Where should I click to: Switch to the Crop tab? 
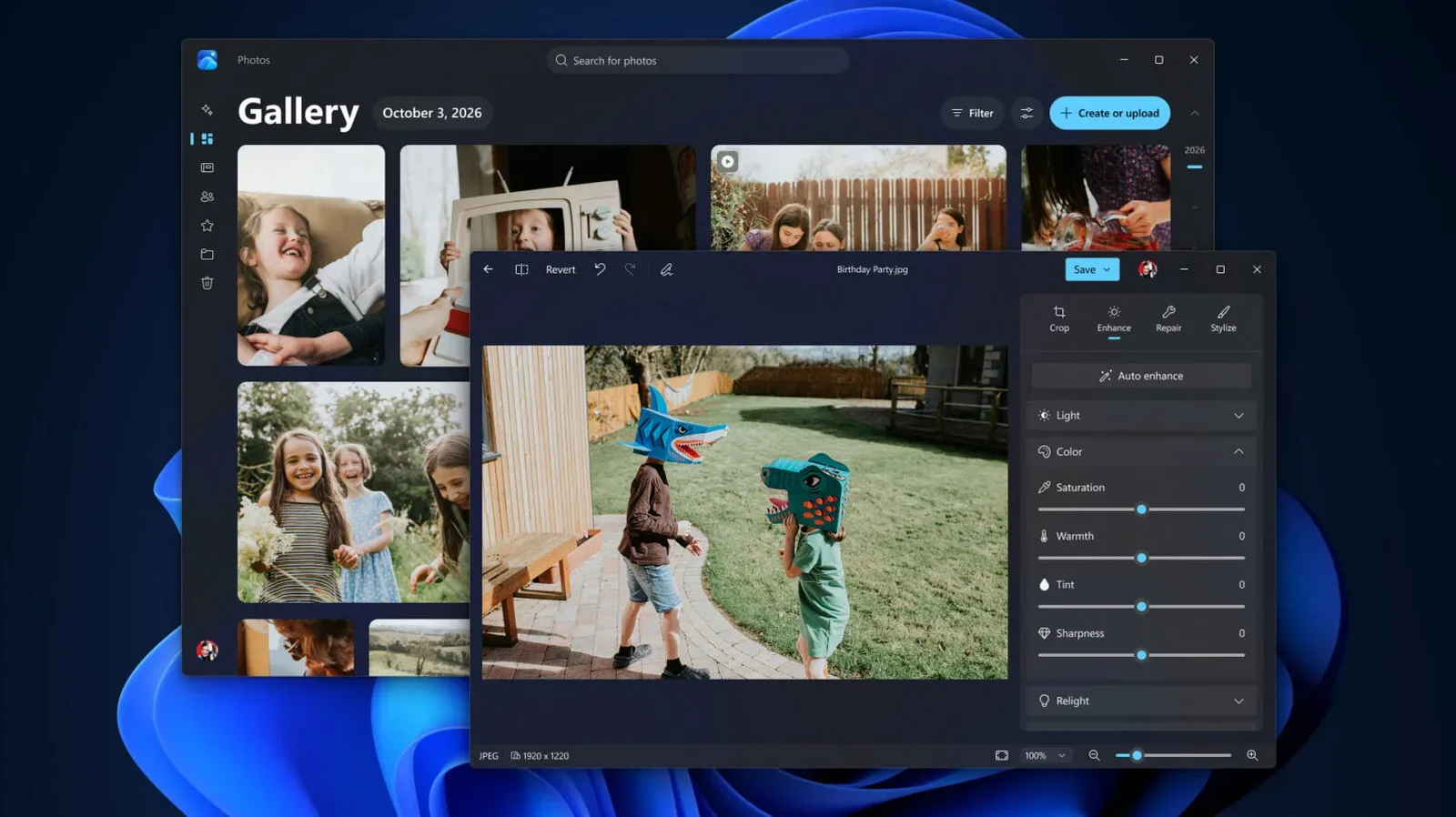1059,318
